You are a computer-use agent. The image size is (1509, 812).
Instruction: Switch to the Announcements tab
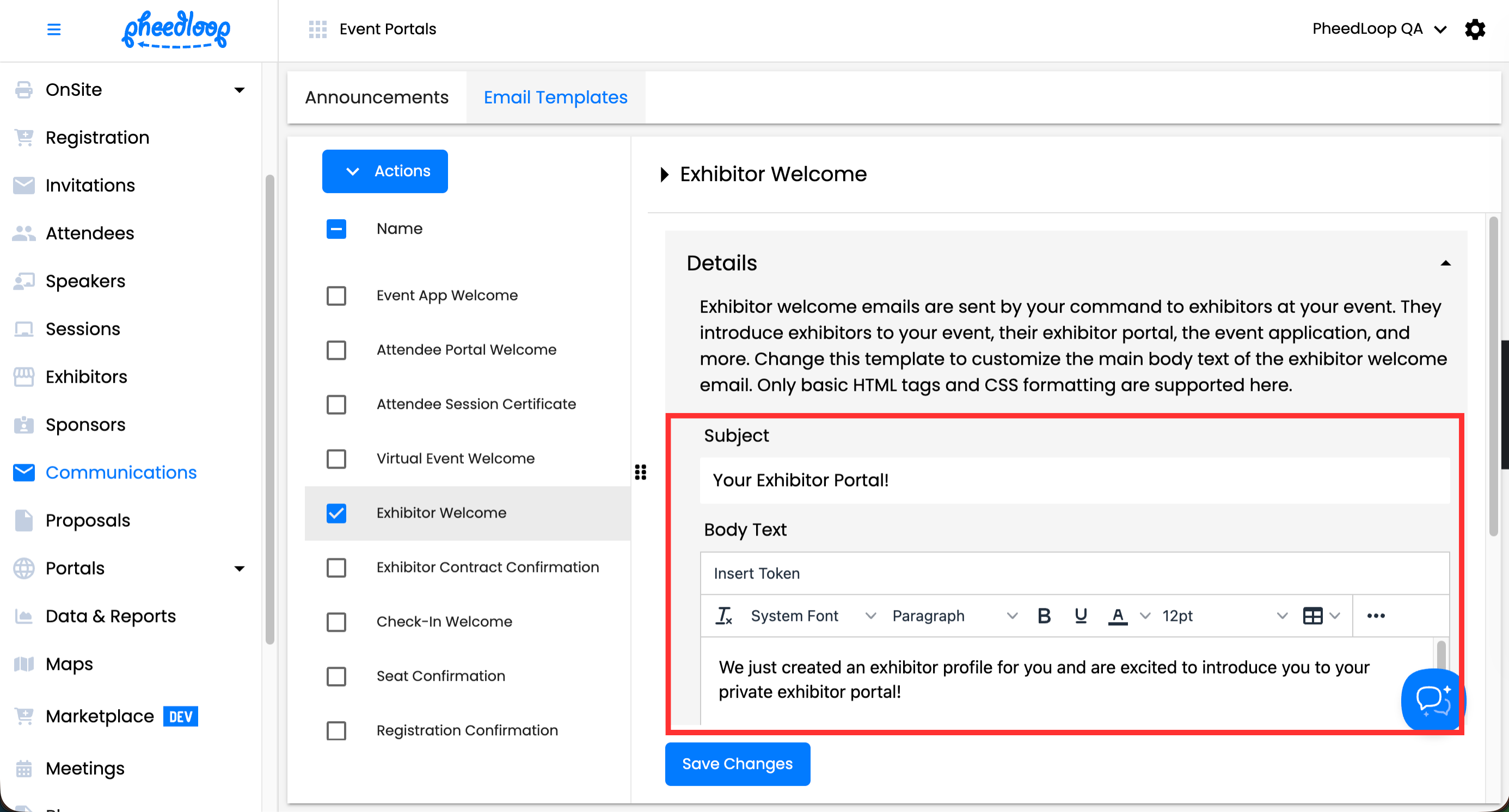coord(377,97)
